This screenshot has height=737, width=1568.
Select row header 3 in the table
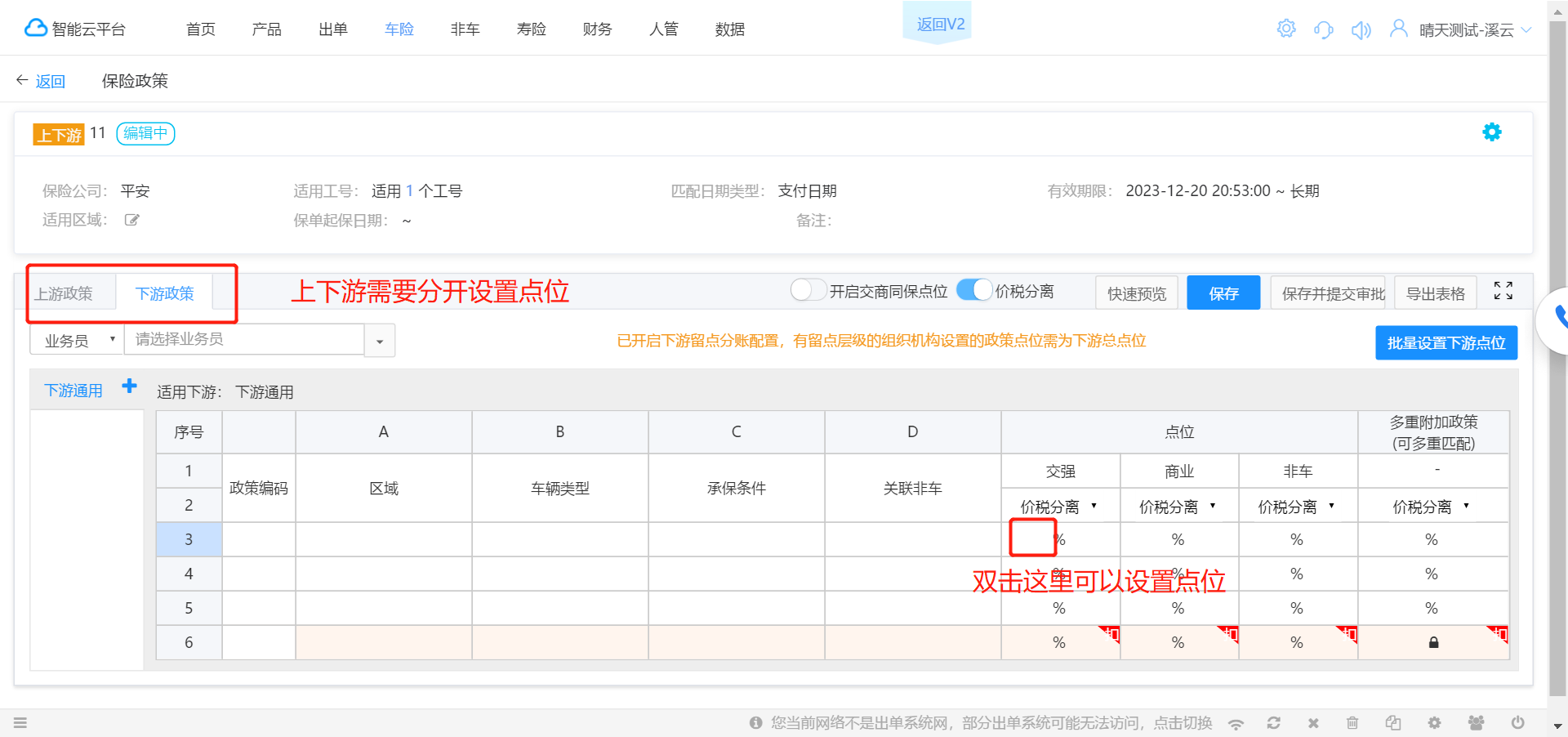click(x=189, y=539)
